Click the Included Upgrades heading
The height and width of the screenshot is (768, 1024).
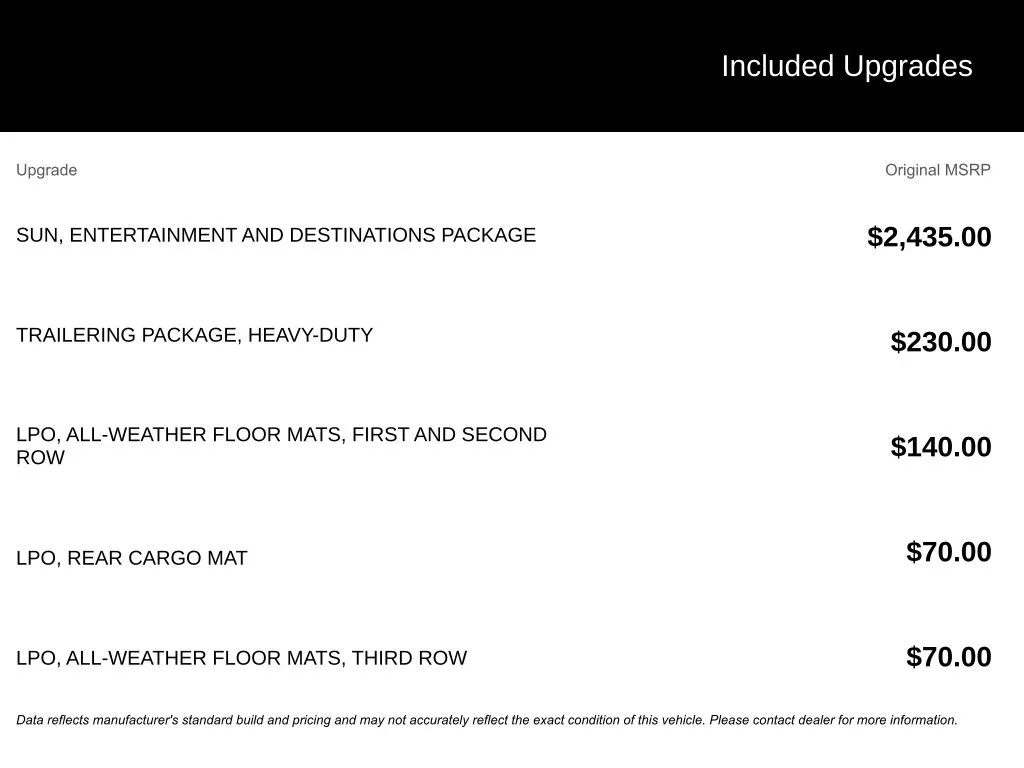(x=846, y=66)
